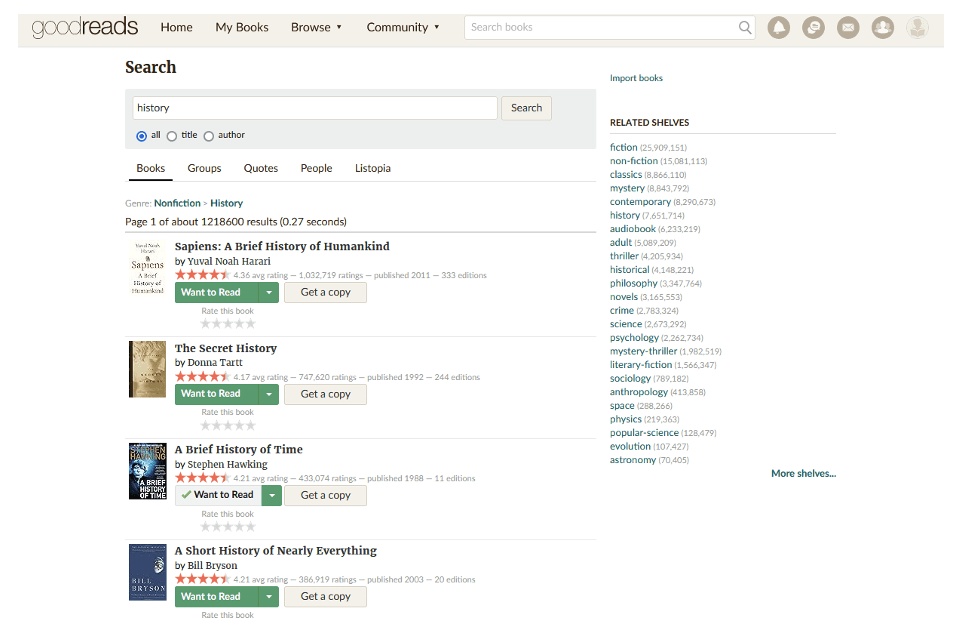Viewport: 954px width, 620px height.
Task: Open shelf dropdown arrow for A Brief History of Time
Action: coord(271,495)
